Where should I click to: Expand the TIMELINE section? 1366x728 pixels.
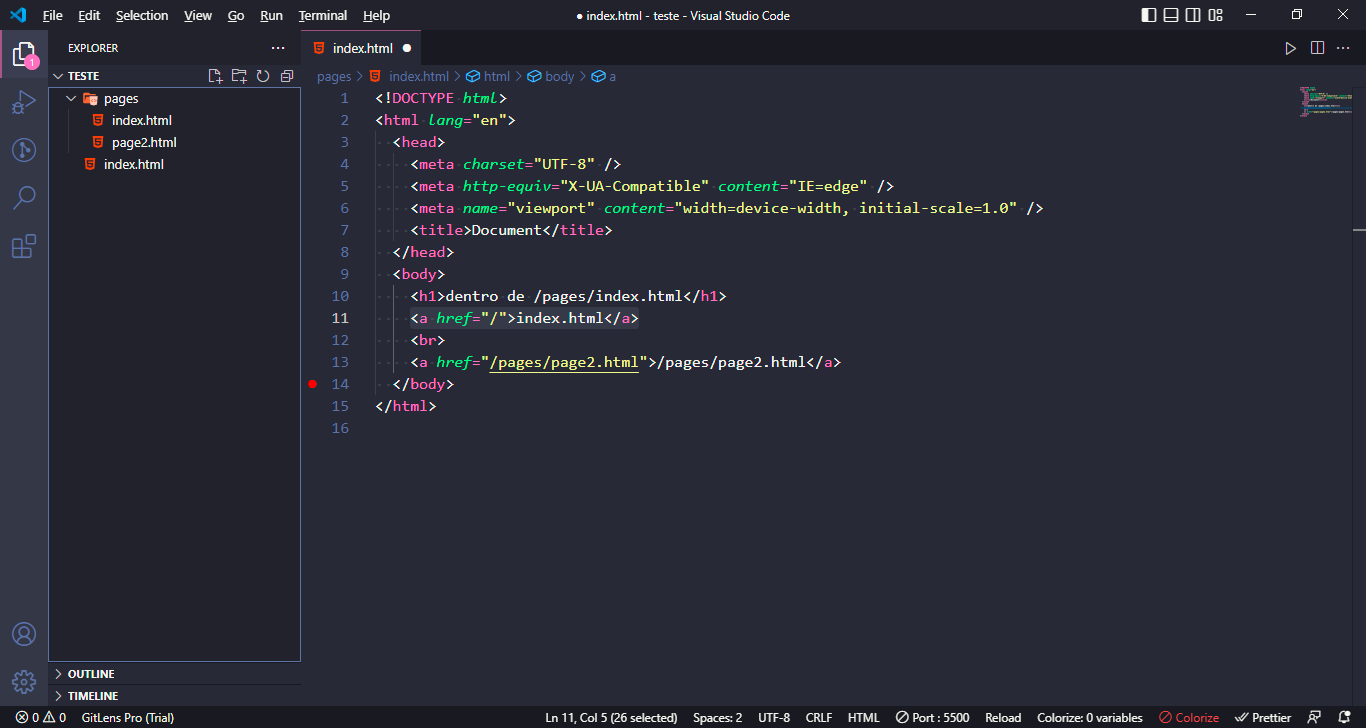pos(58,696)
